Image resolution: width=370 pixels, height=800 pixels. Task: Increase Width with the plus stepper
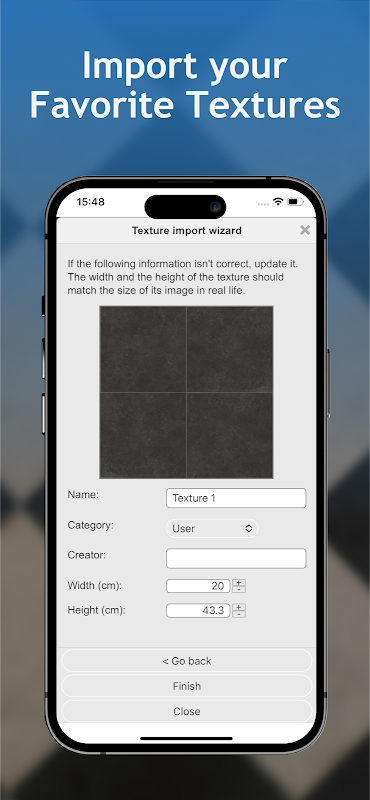(239, 583)
